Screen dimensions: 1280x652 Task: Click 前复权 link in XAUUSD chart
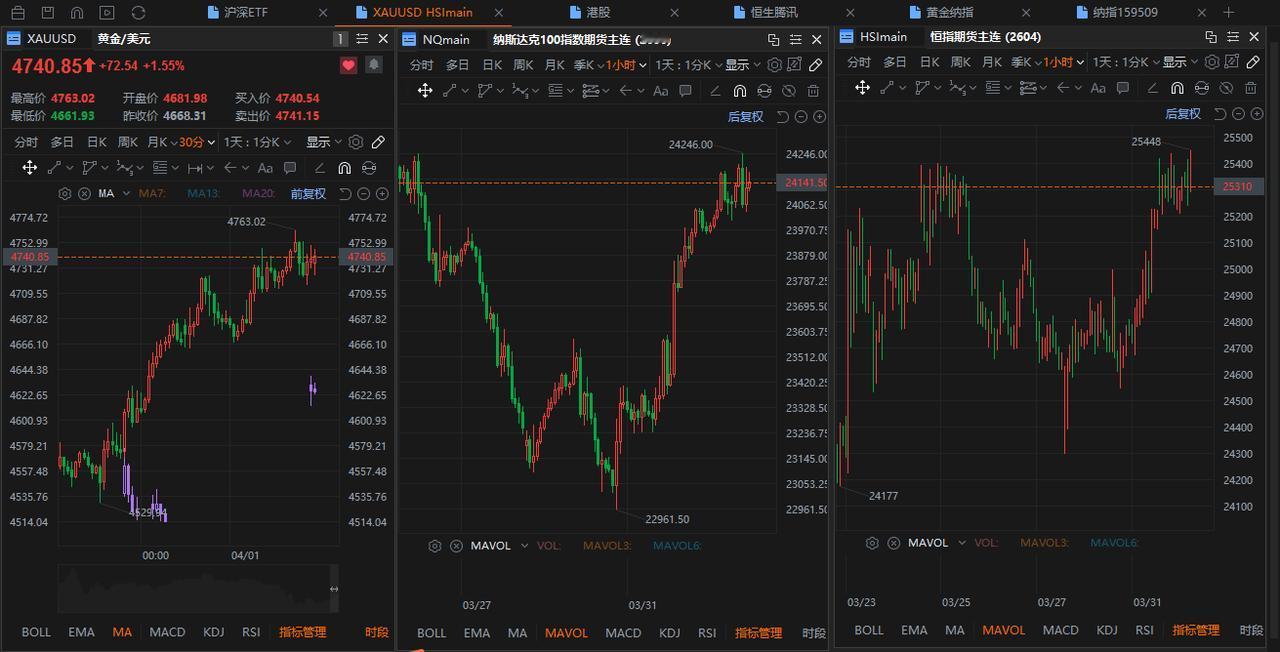308,194
